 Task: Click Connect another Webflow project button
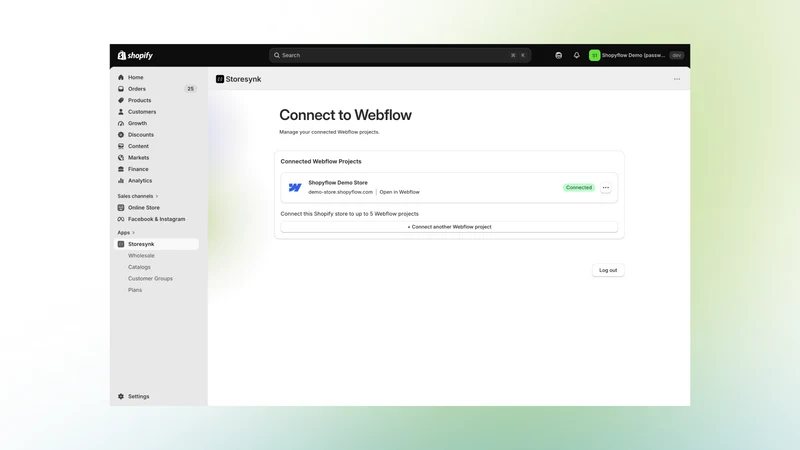coord(449,227)
